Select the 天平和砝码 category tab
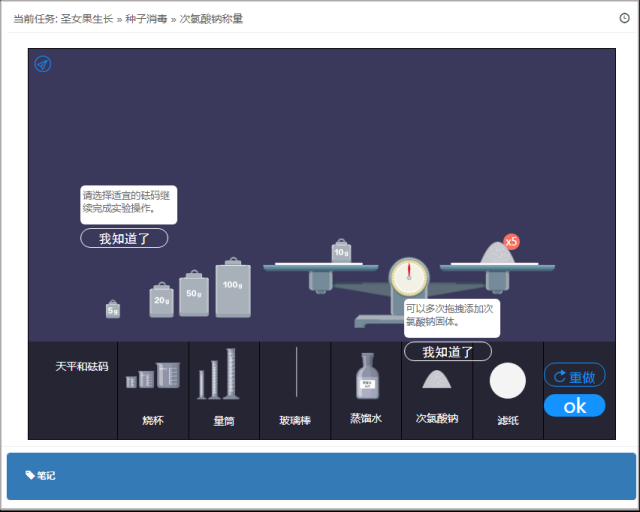The height and width of the screenshot is (512, 640). coord(81,367)
